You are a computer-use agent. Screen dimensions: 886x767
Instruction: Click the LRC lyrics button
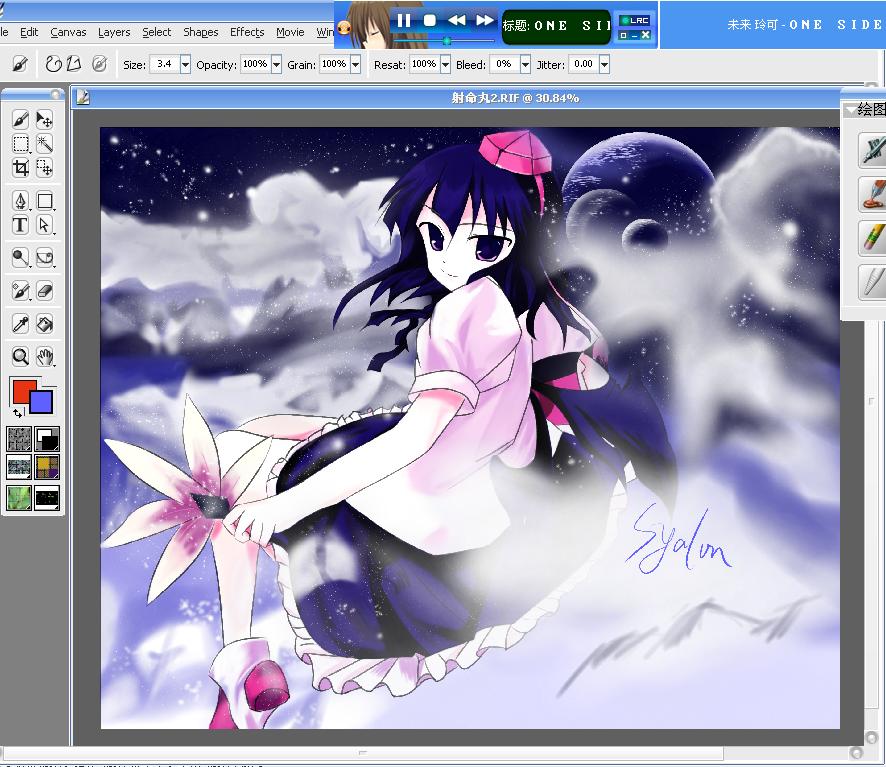pos(635,20)
